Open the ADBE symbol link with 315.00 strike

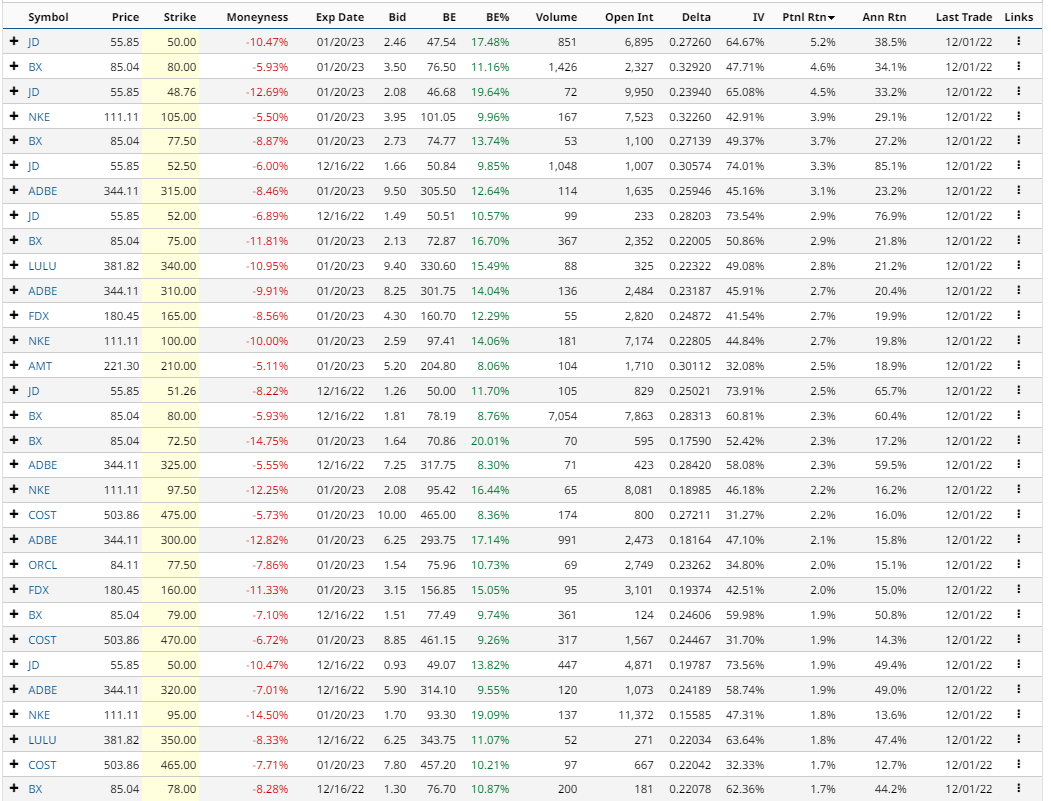tap(42, 191)
